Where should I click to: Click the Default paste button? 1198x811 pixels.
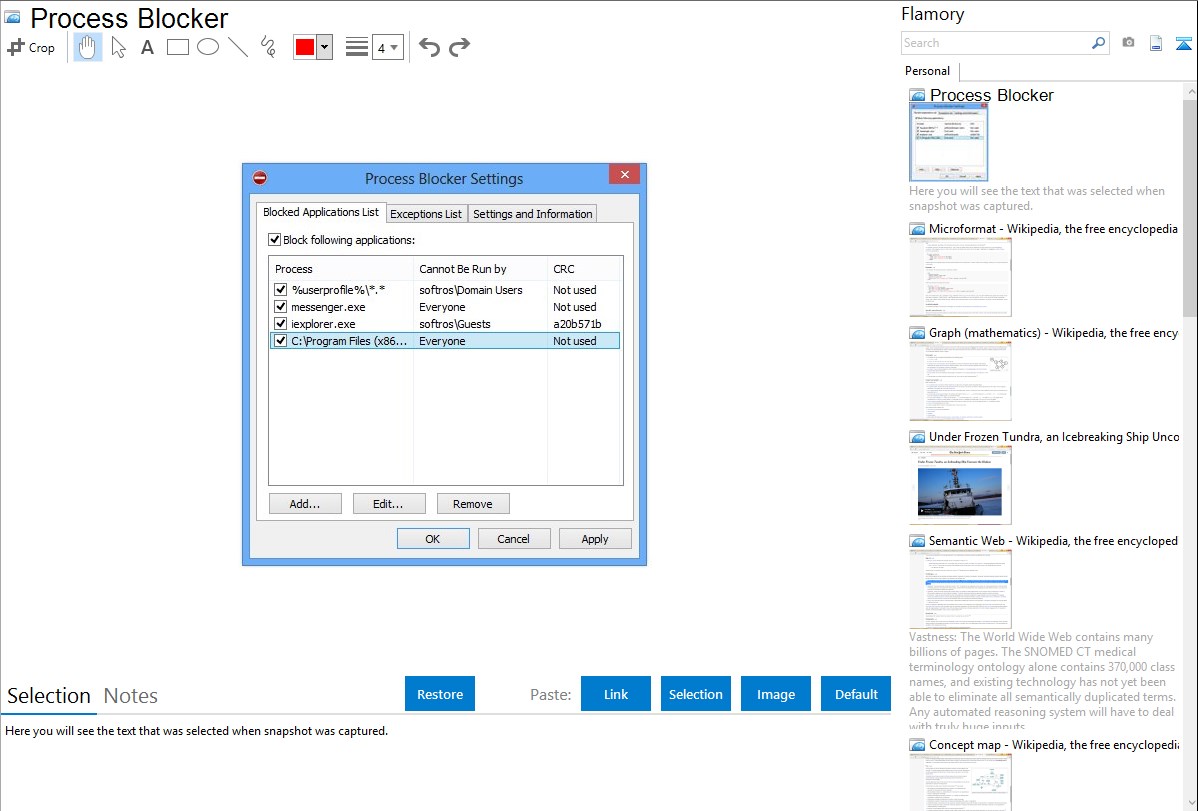[856, 694]
